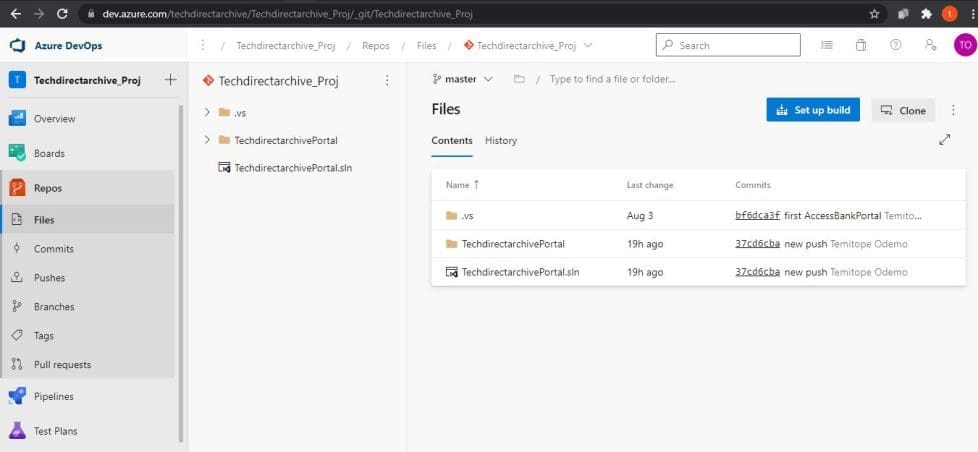
Task: Click the plus icon beside project name
Action: 170,80
